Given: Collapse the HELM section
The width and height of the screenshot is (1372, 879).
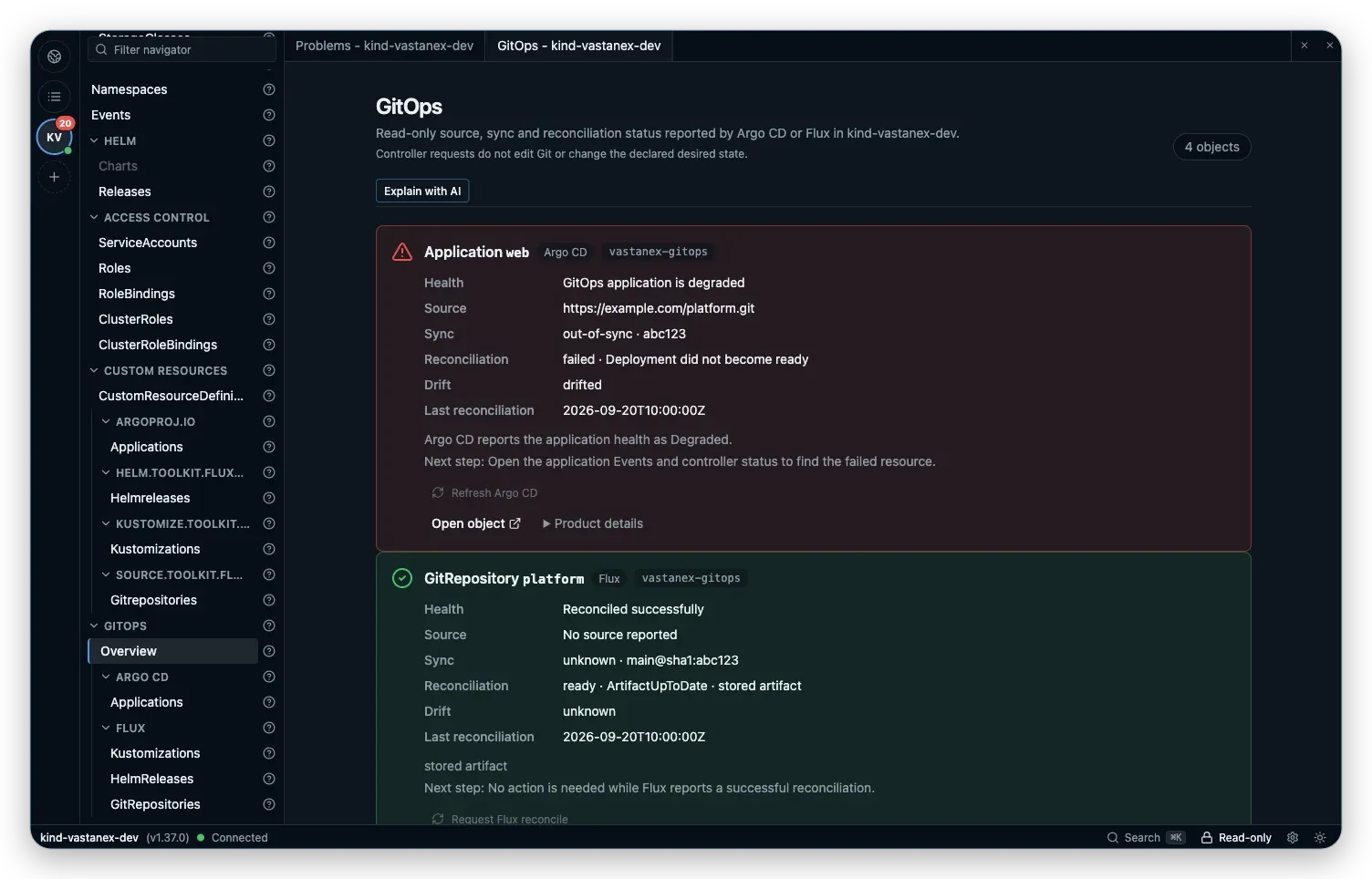Looking at the screenshot, I should coord(94,140).
